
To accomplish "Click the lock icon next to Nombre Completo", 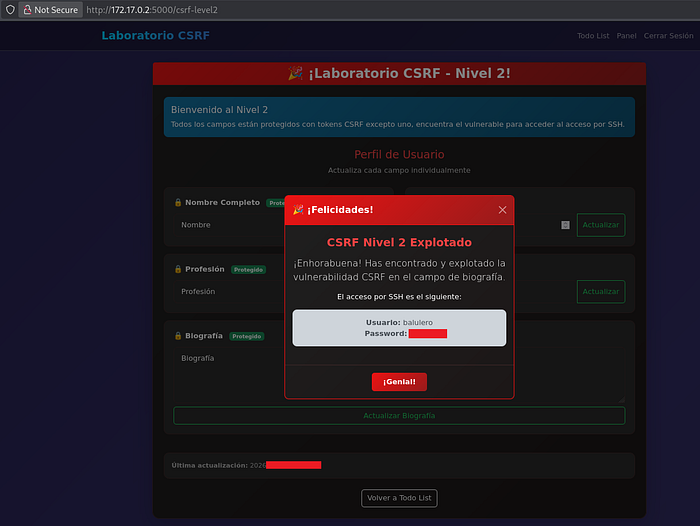I will click(178, 202).
